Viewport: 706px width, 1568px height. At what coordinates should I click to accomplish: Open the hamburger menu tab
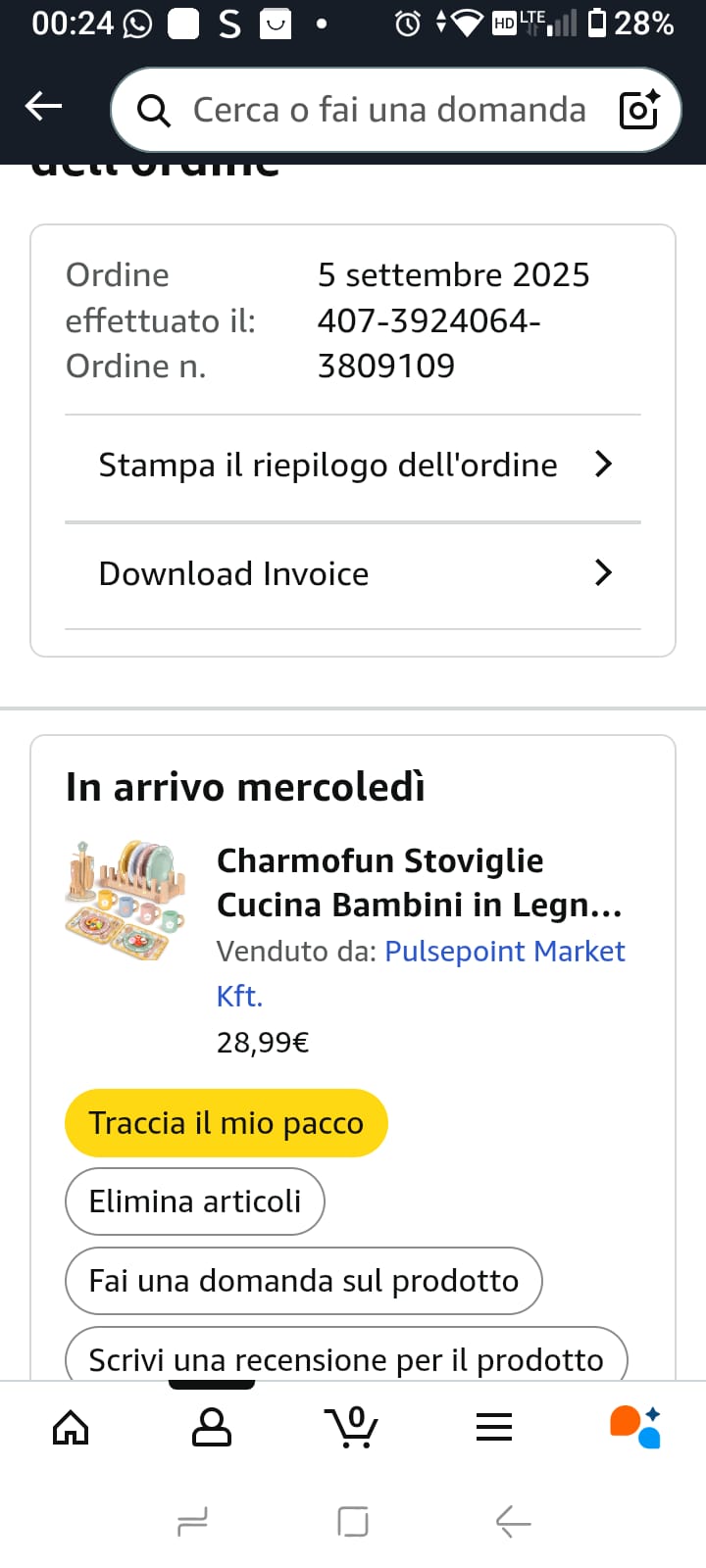coord(494,1427)
